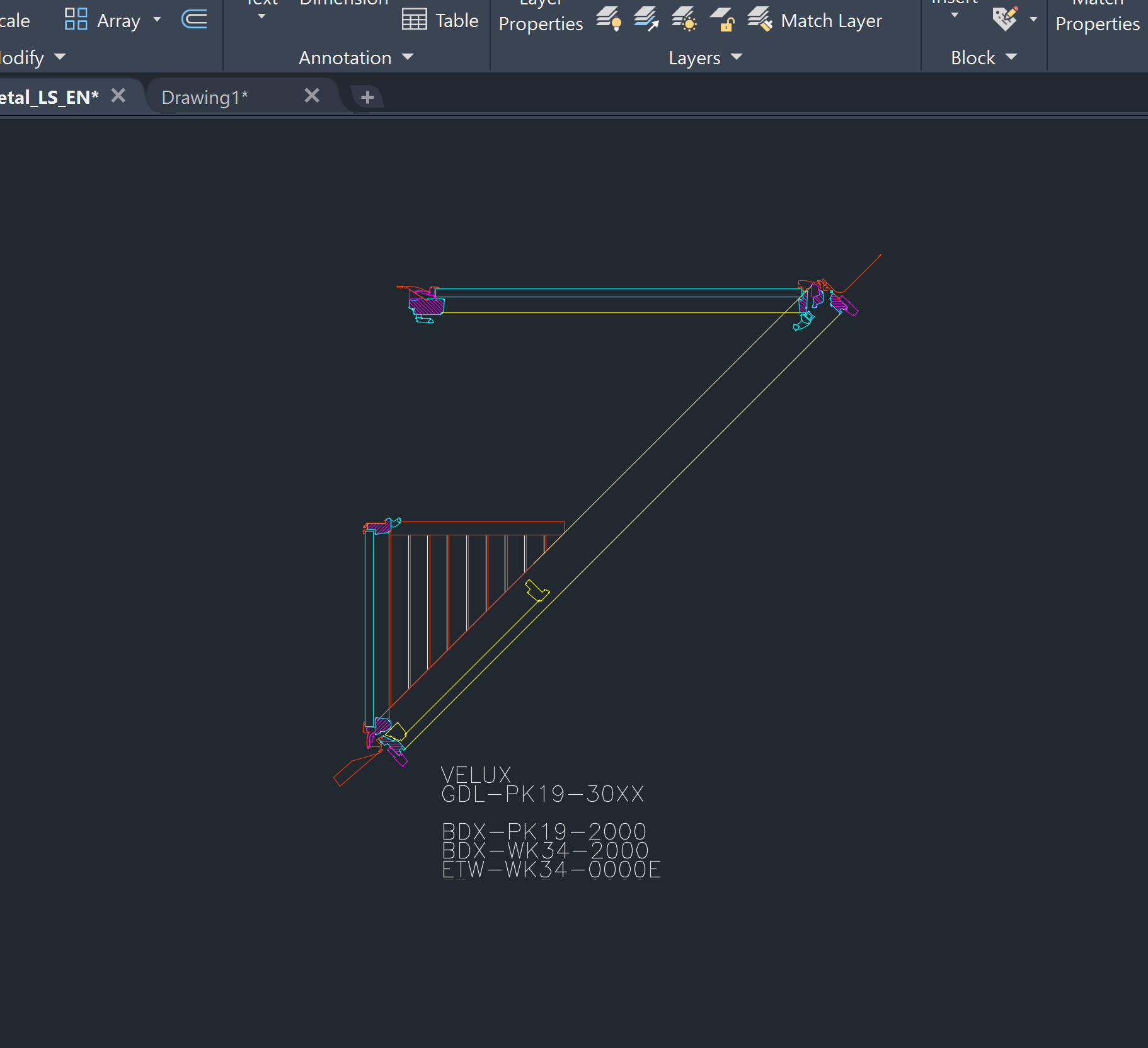
Task: Unlock layer using the padlock icon
Action: pyautogui.click(x=722, y=20)
